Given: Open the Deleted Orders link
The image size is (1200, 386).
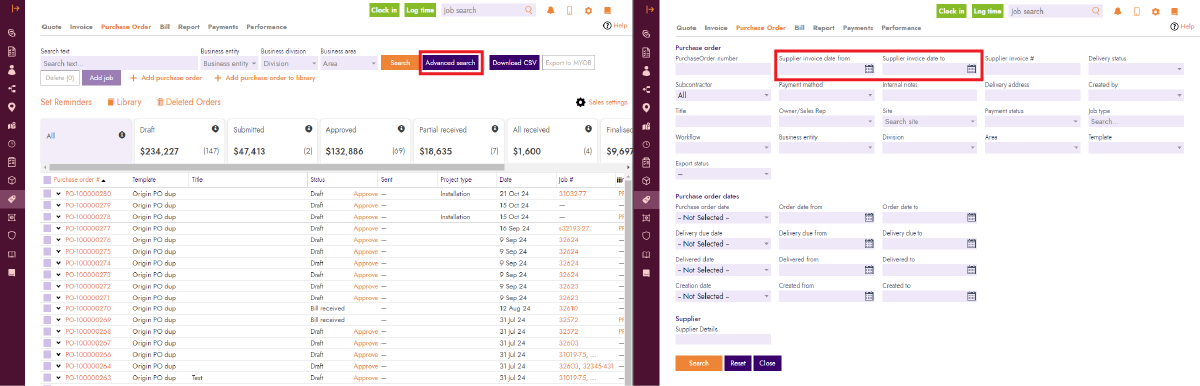Looking at the screenshot, I should (188, 102).
